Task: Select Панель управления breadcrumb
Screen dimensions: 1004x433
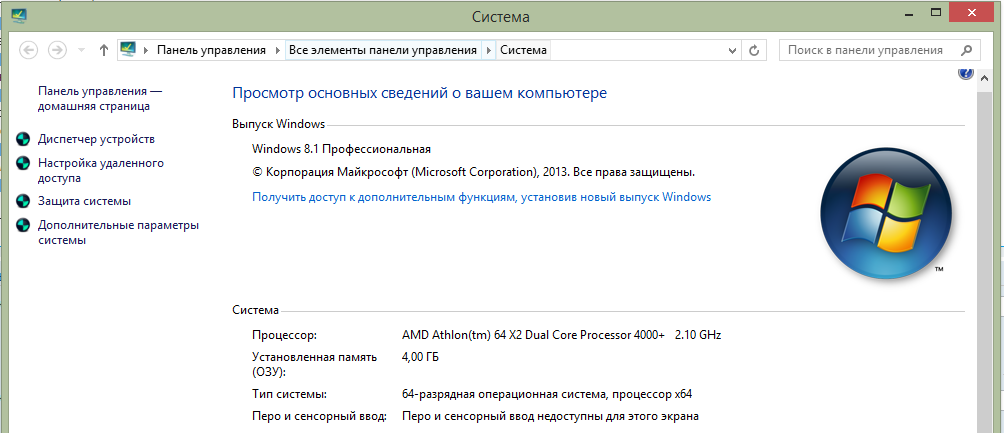Action: tap(211, 50)
